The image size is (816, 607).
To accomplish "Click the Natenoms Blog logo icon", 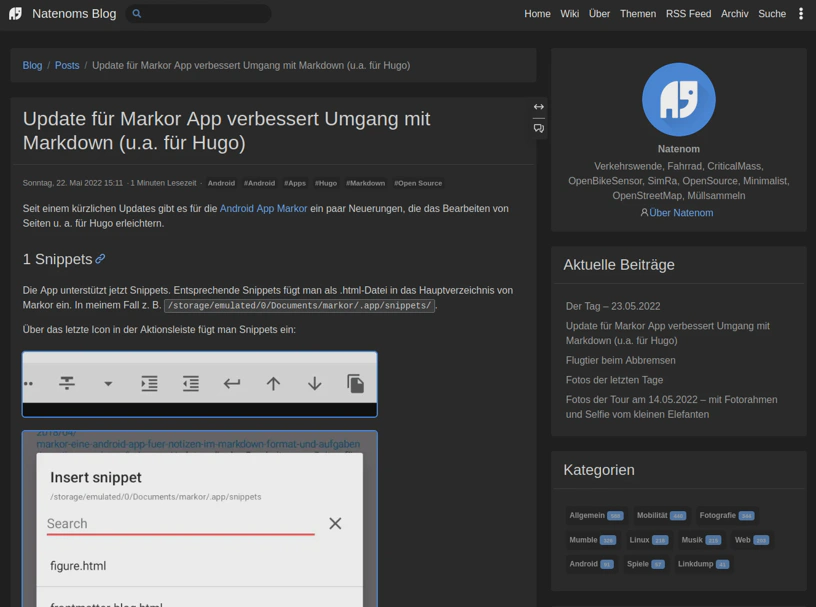I will point(16,14).
